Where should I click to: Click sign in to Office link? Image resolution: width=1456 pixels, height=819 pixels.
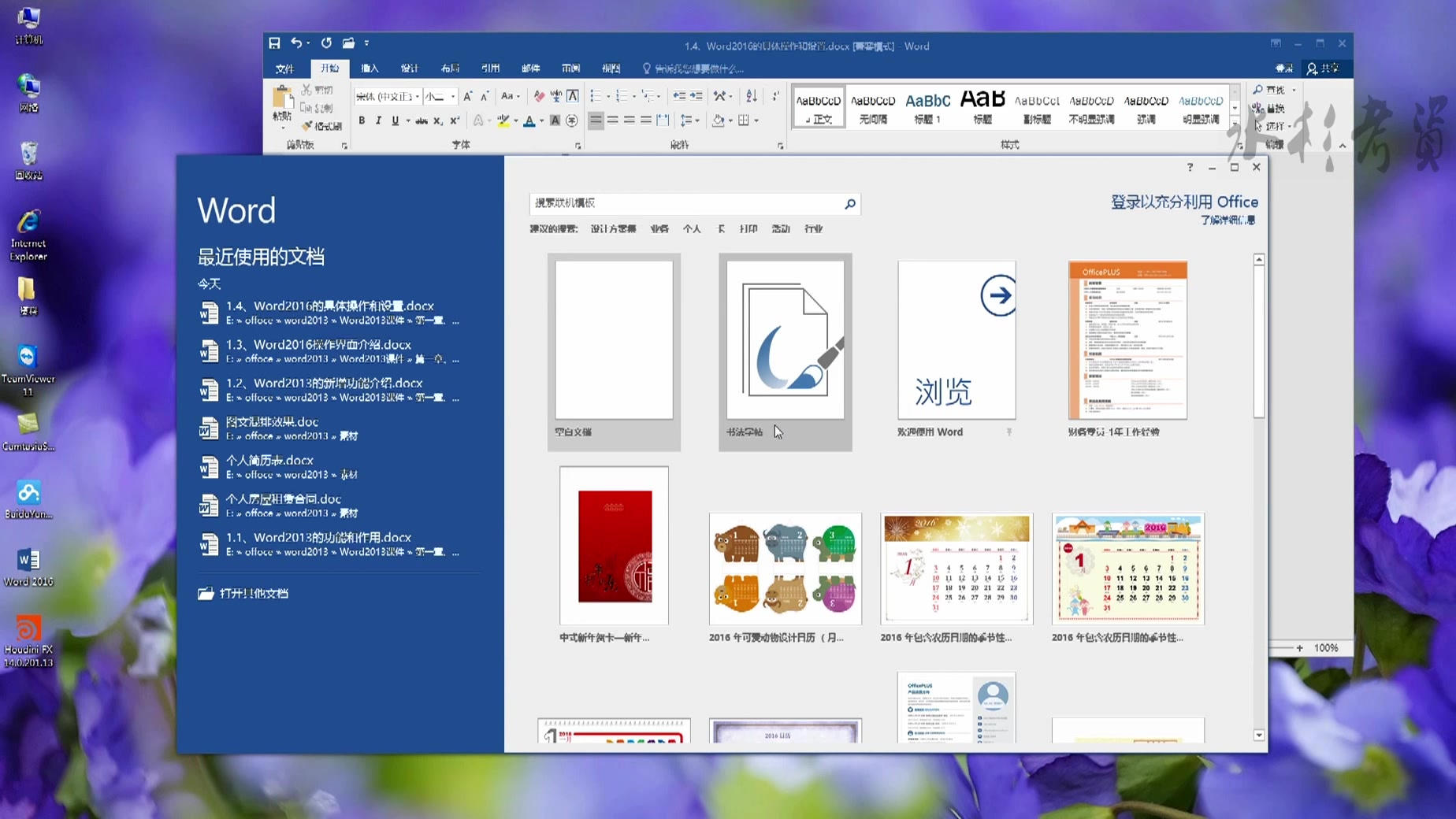1184,202
